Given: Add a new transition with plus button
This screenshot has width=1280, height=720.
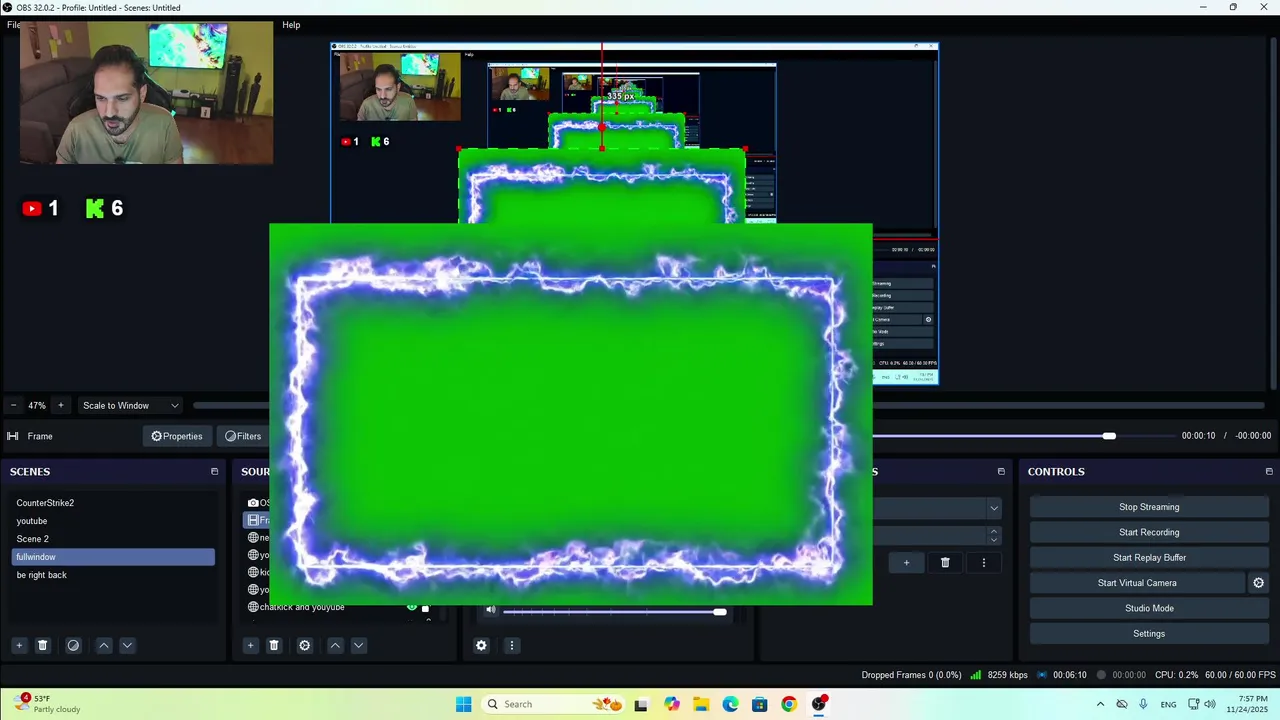Looking at the screenshot, I should click(x=906, y=563).
